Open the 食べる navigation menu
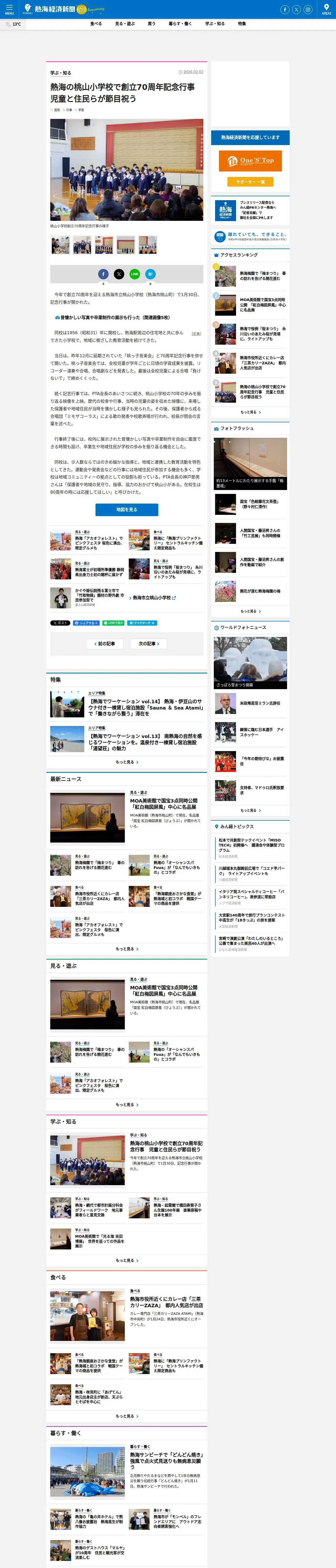Screen dimensions: 336x1568 pos(96,24)
